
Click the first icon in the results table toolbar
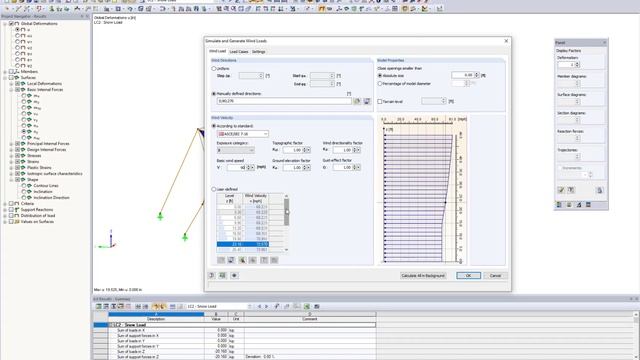coord(98,307)
